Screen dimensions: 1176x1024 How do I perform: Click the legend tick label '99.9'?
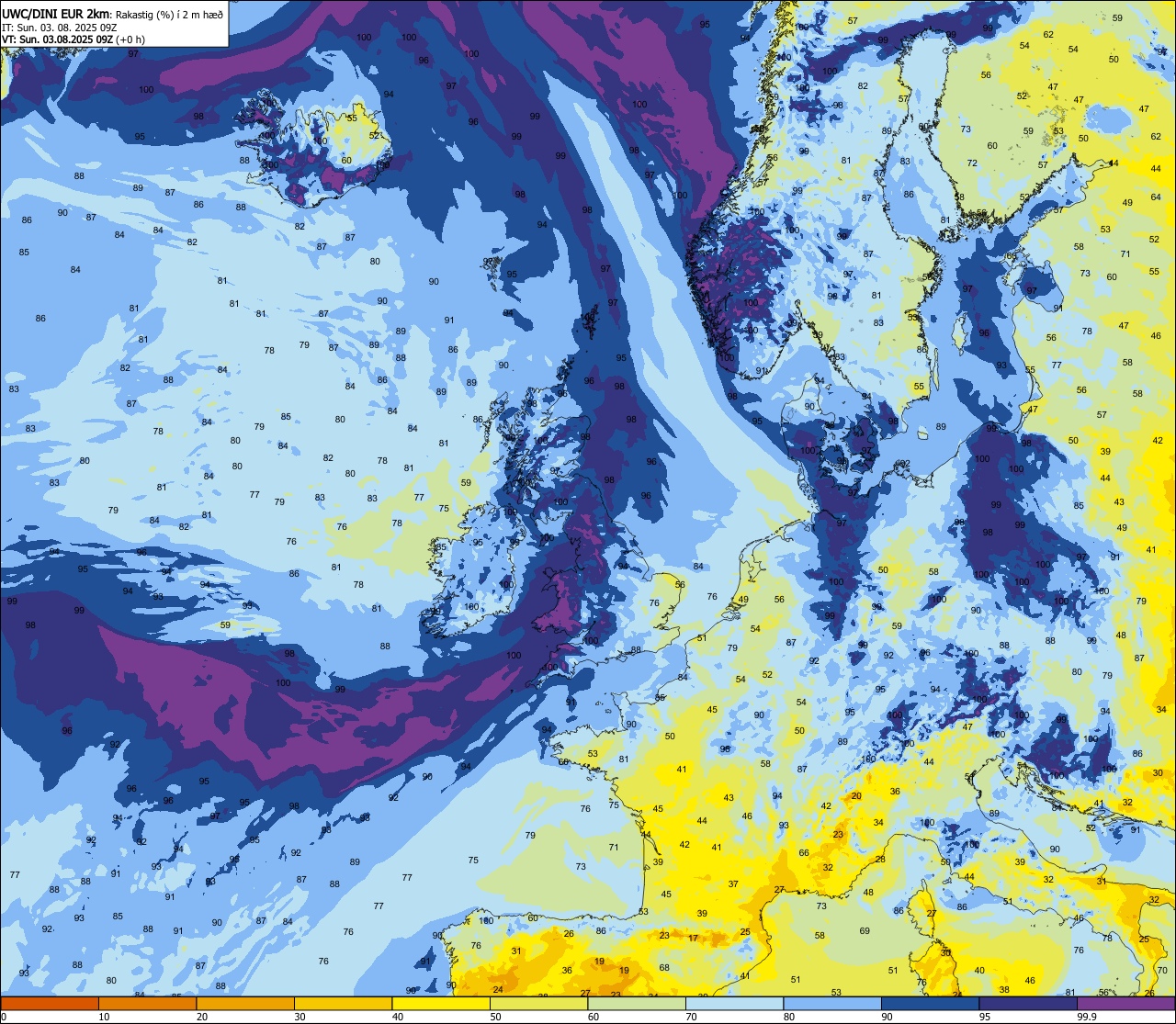pyautogui.click(x=1087, y=1017)
